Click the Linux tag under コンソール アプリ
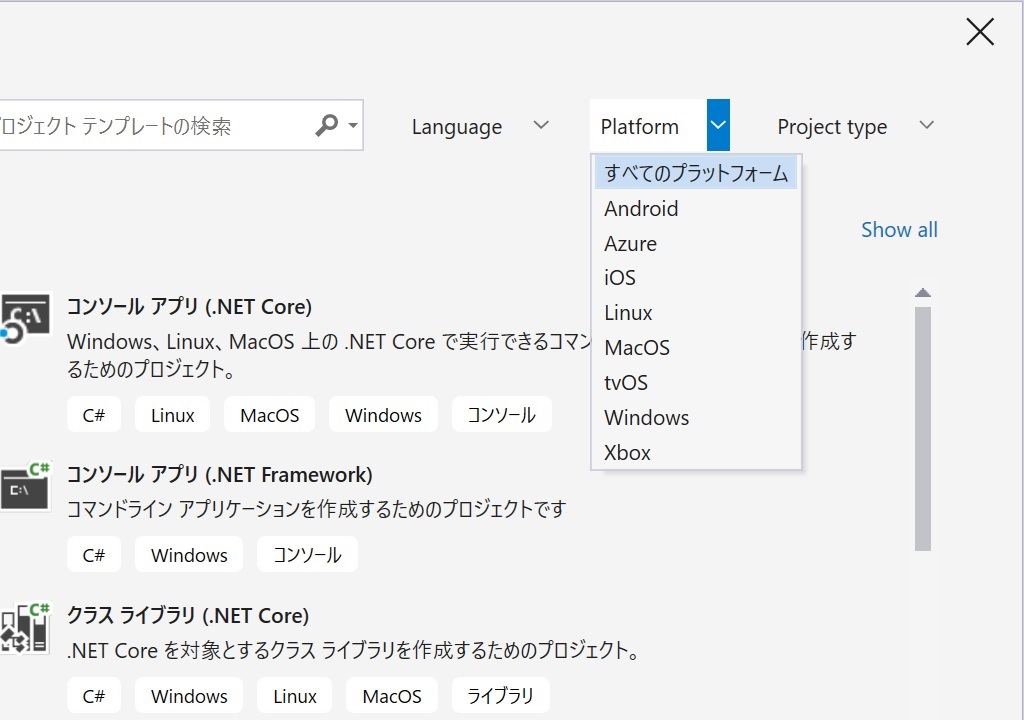Screen dimensions: 1024x720 tap(171, 414)
